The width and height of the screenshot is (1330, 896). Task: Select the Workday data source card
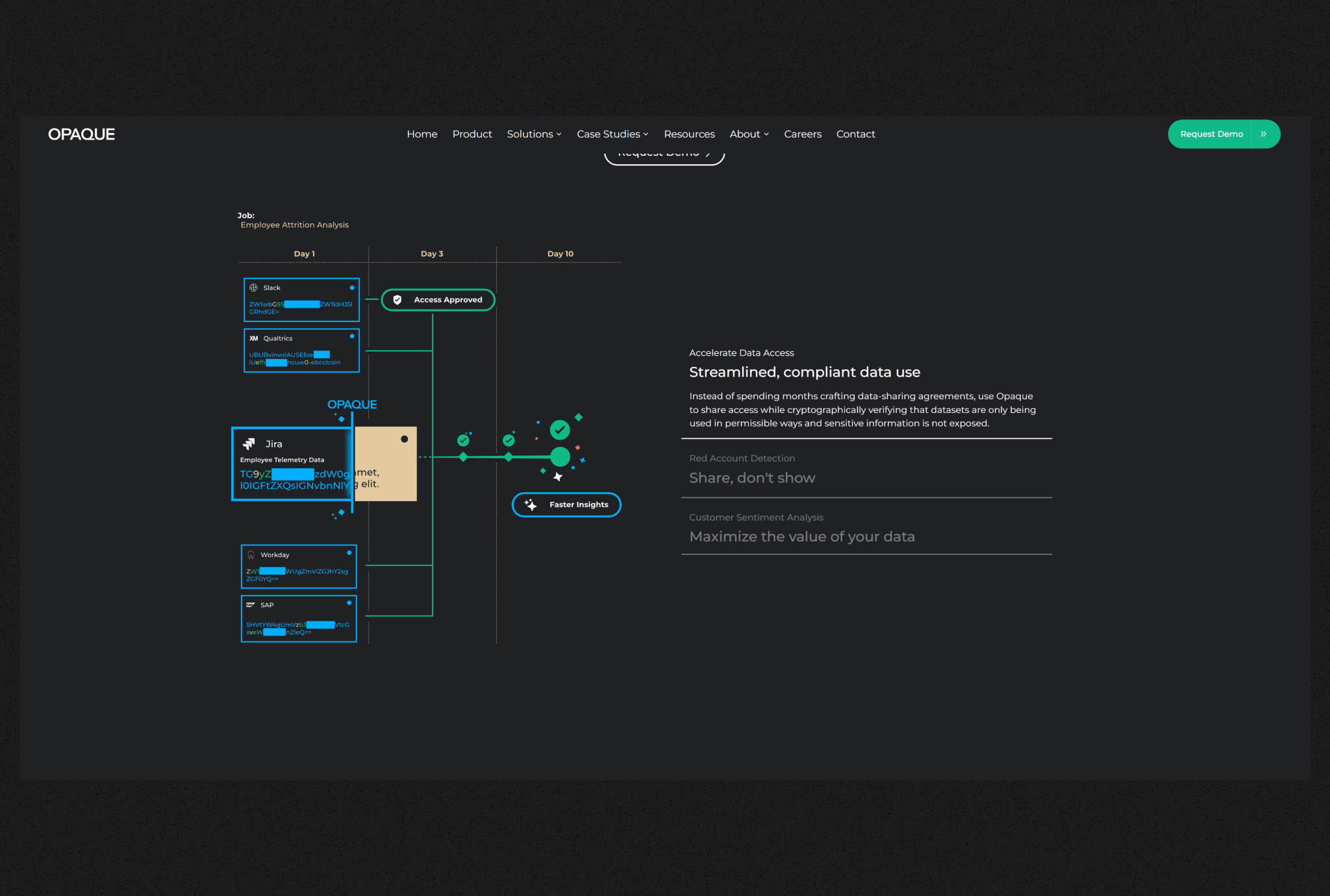pos(299,566)
